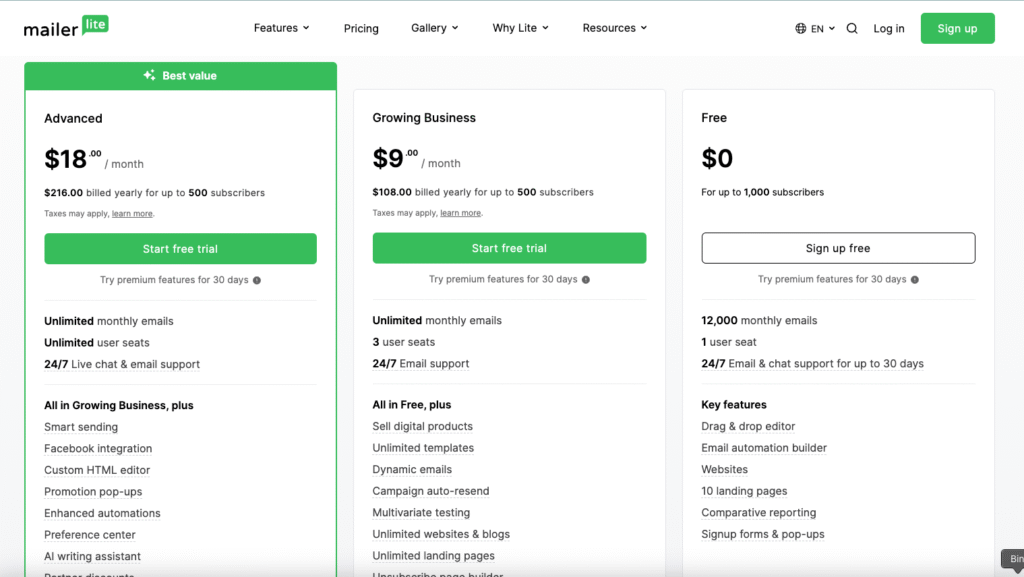Expand the Features menu
The height and width of the screenshot is (577, 1024).
coord(281,28)
